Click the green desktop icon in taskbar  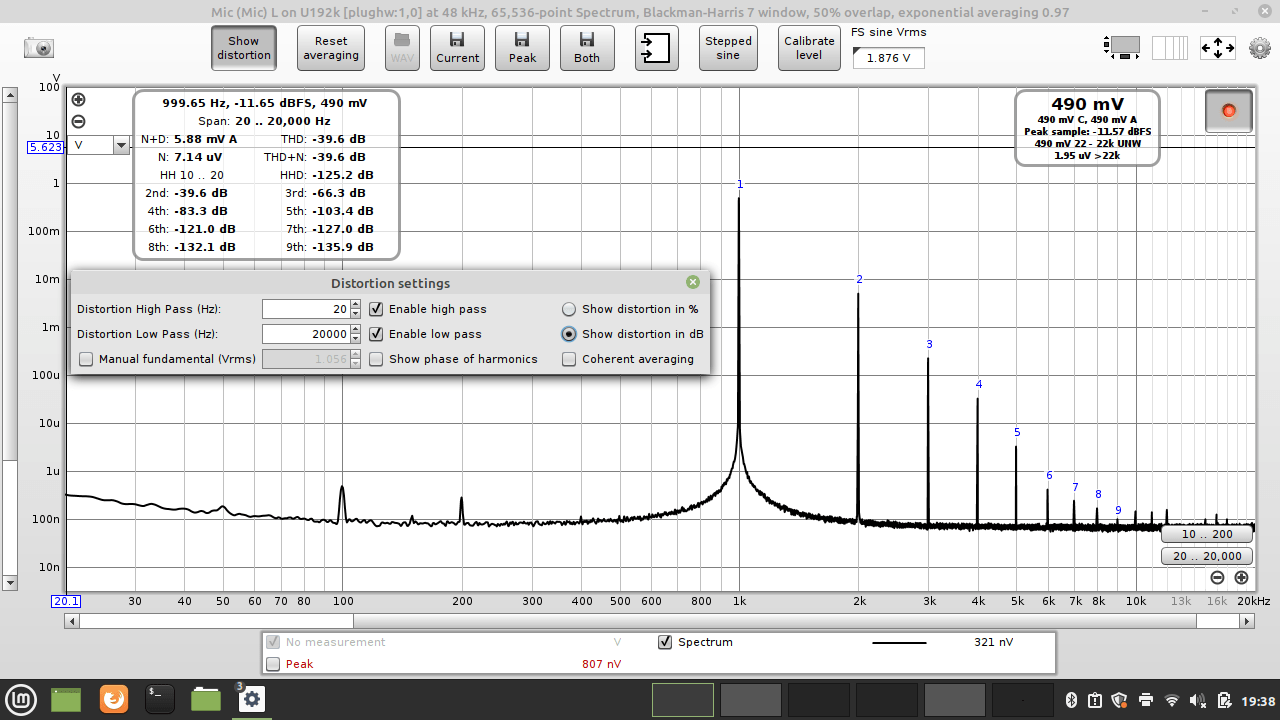(x=66, y=699)
